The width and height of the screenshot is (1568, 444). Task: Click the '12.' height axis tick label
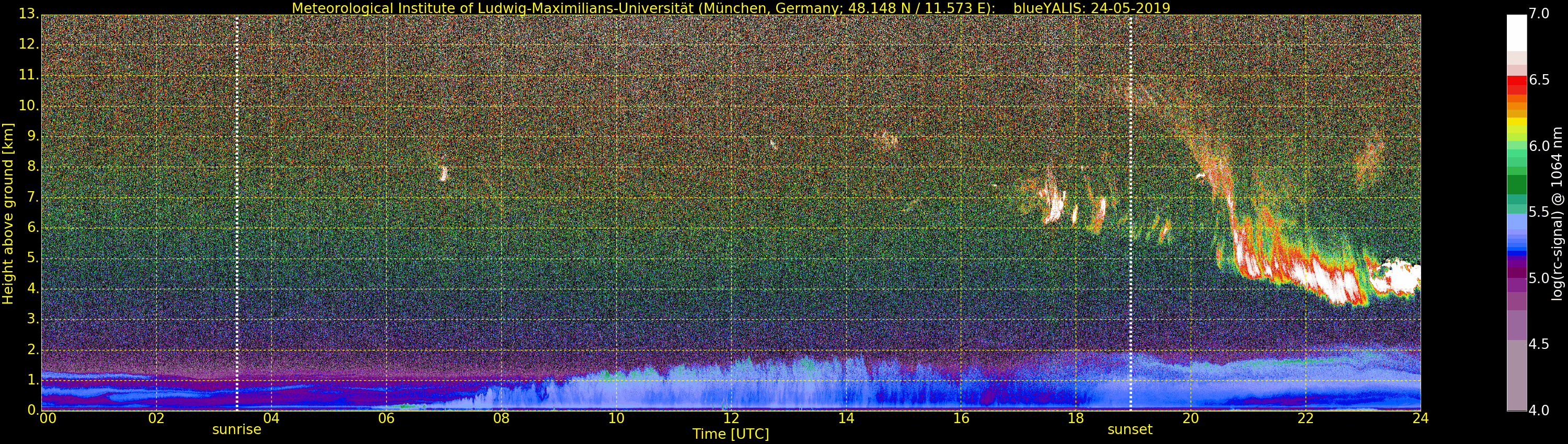[x=29, y=44]
